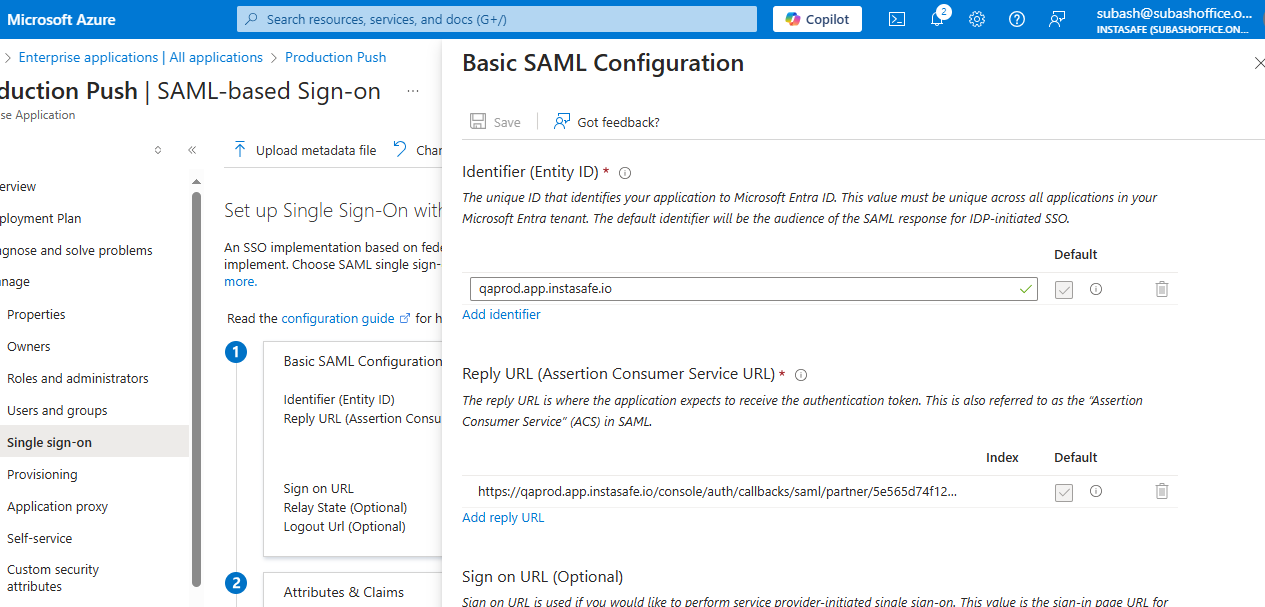This screenshot has width=1265, height=607.
Task: Click the Upload metadata file icon
Action: [240, 150]
